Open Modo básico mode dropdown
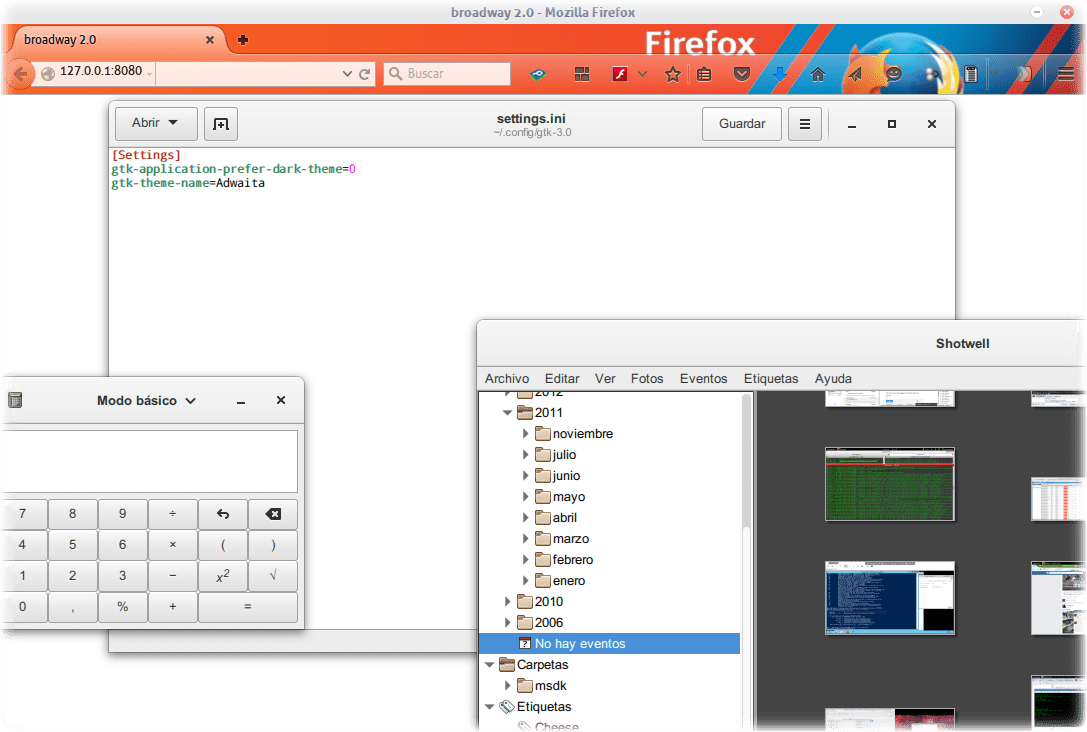The image size is (1087, 732). [146, 401]
